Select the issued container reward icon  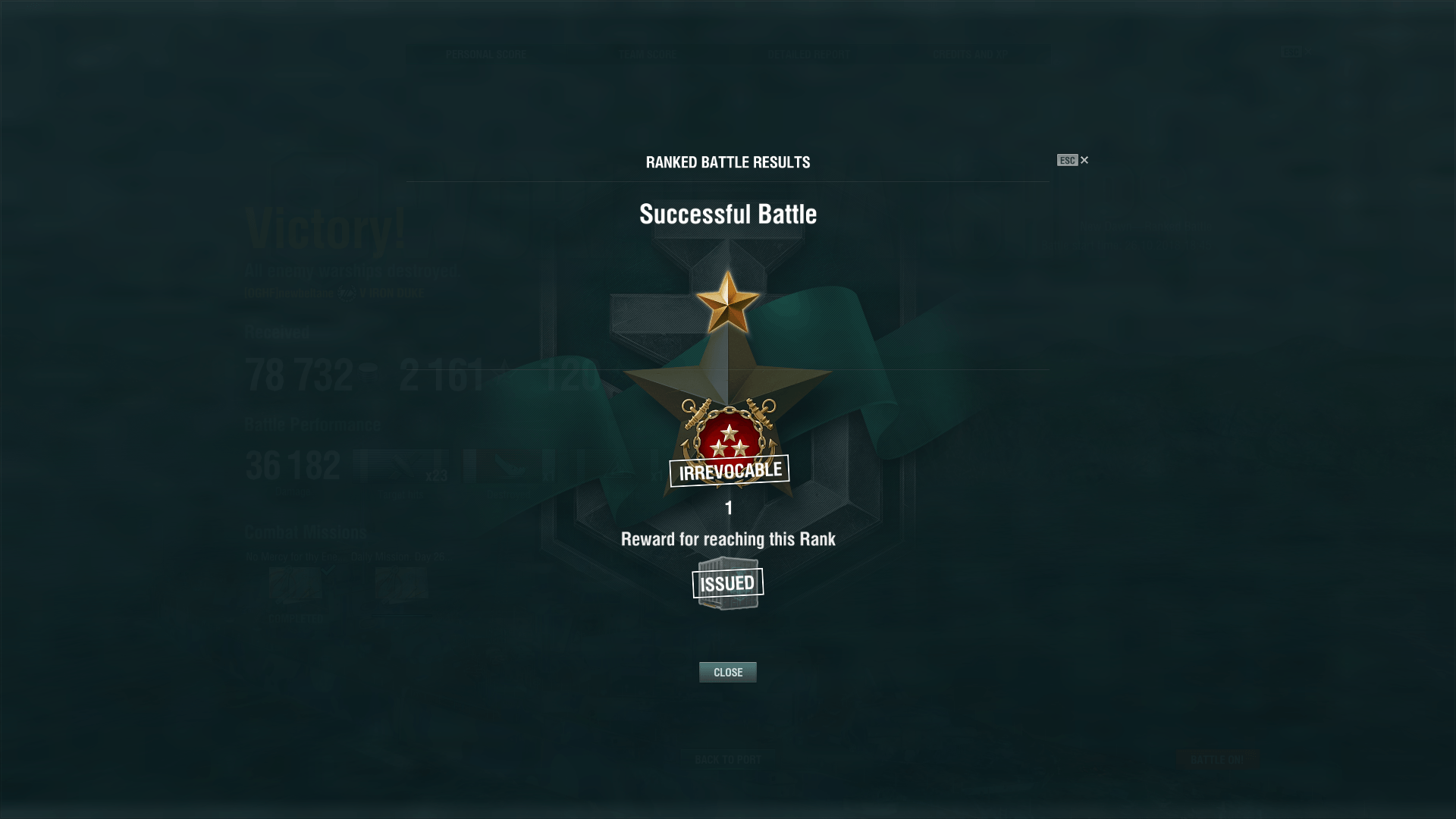(728, 583)
